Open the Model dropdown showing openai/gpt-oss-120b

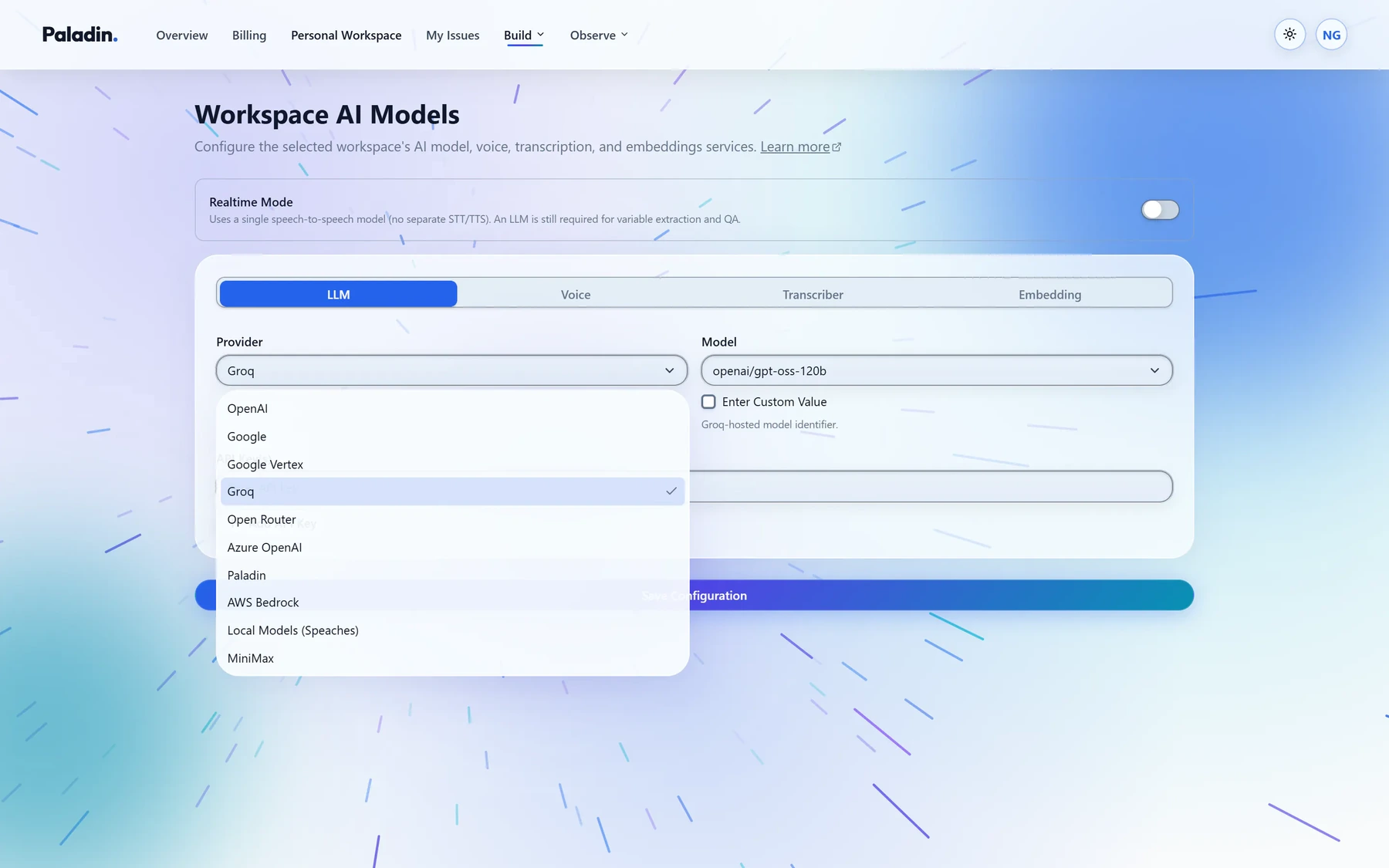937,370
